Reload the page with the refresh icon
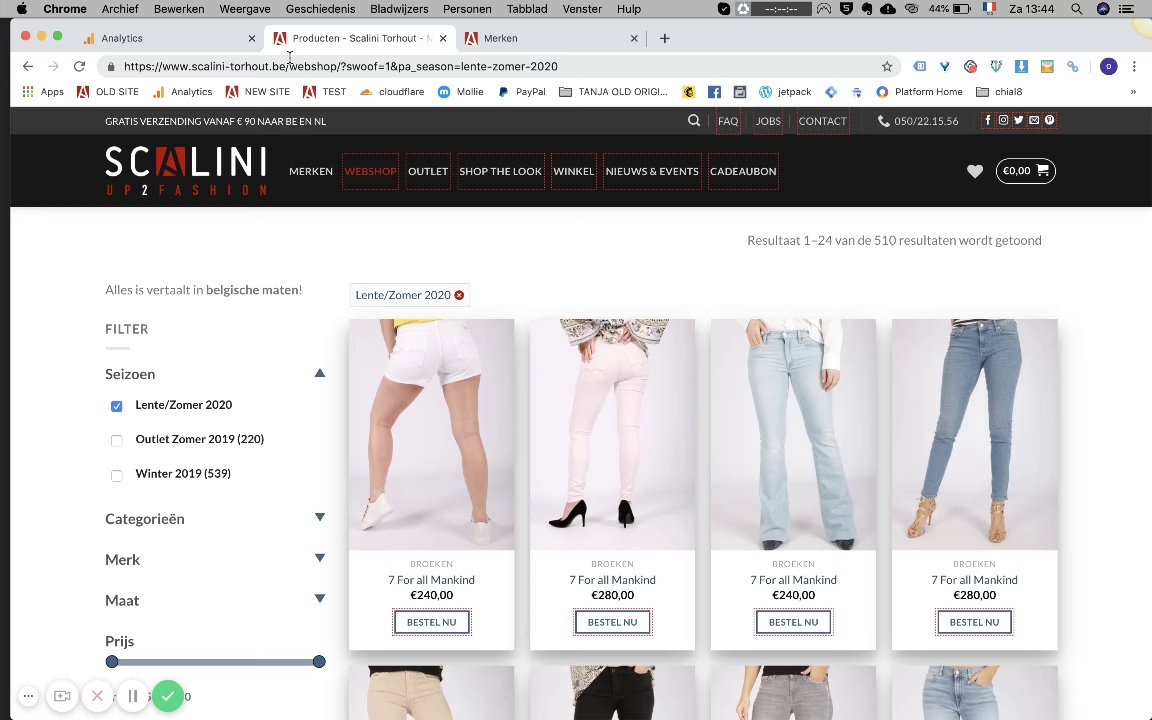Image resolution: width=1152 pixels, height=720 pixels. pos(79,66)
